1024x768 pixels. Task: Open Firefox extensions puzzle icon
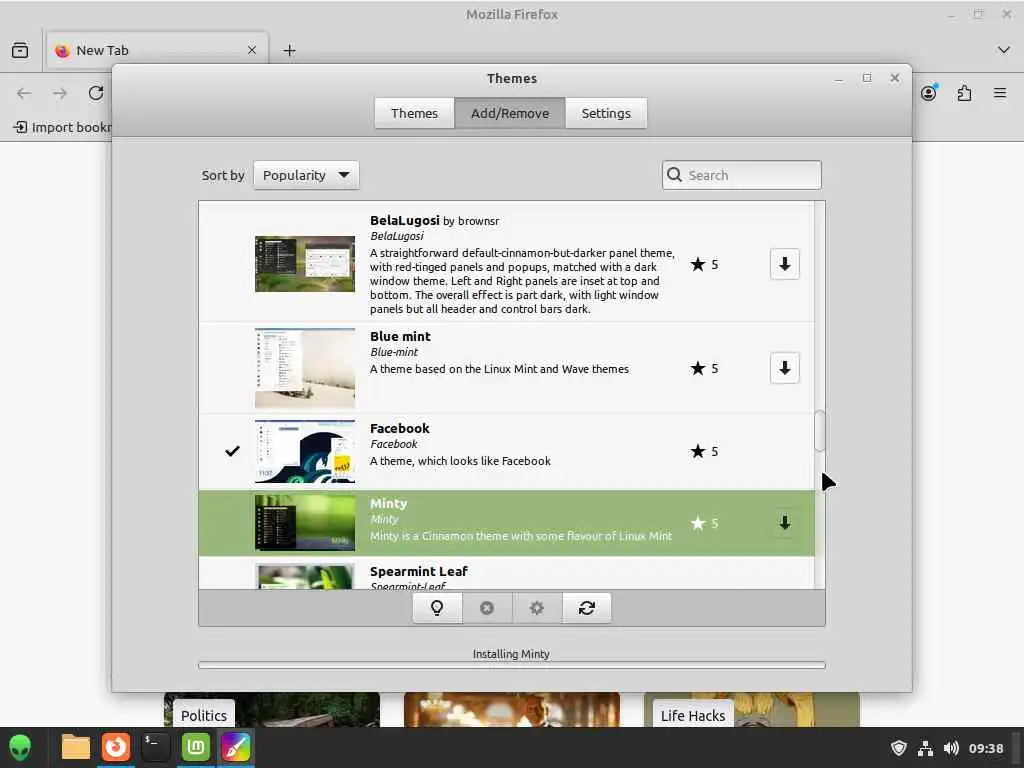[964, 93]
